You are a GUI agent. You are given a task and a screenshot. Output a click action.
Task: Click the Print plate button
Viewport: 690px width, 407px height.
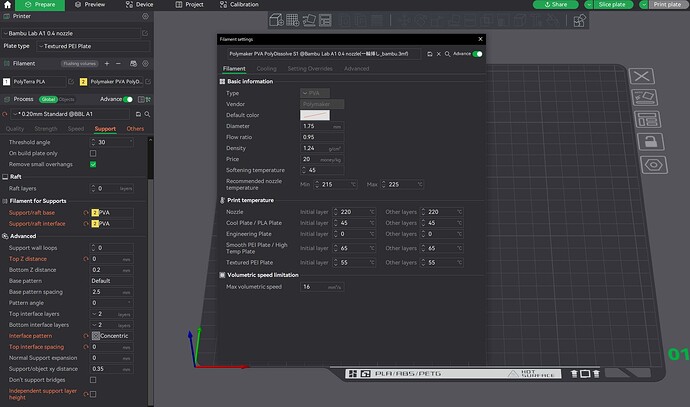click(x=667, y=4)
